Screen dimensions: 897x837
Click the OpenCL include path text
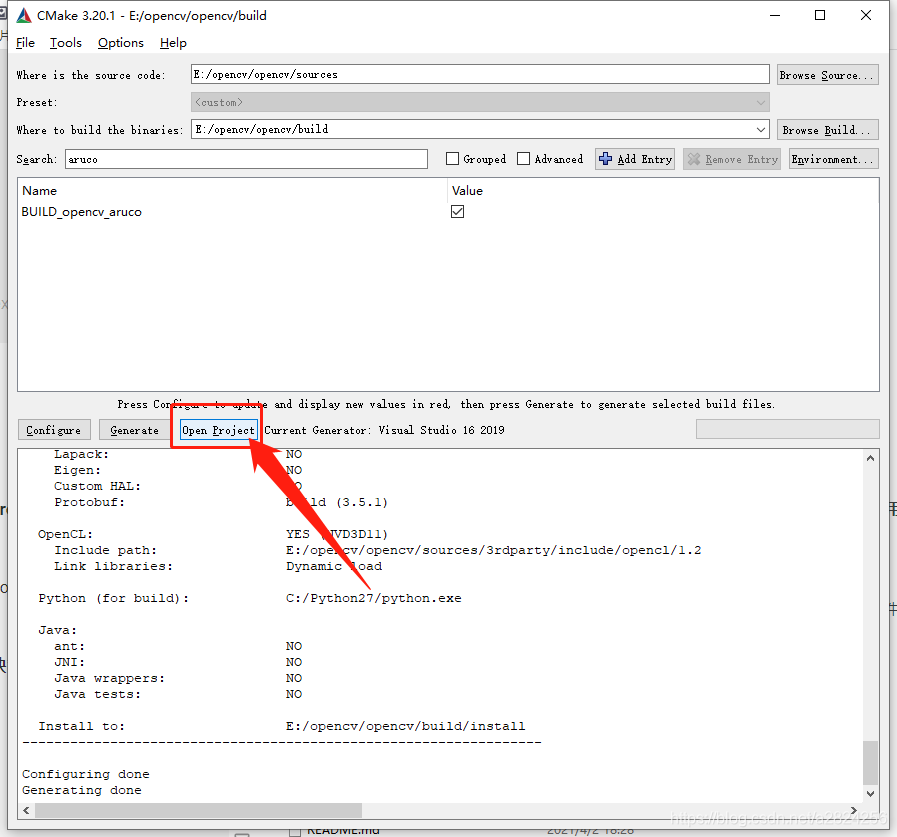pos(494,550)
